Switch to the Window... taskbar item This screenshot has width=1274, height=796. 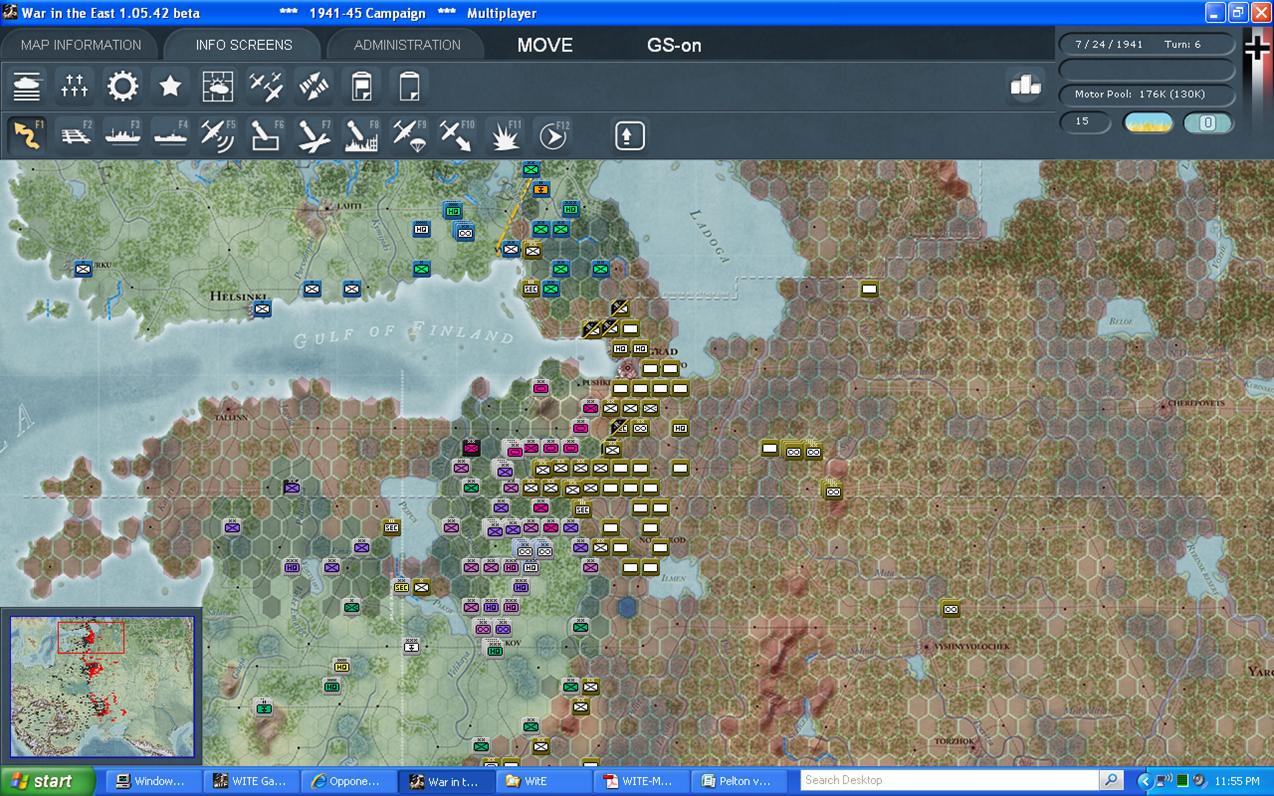coord(152,781)
